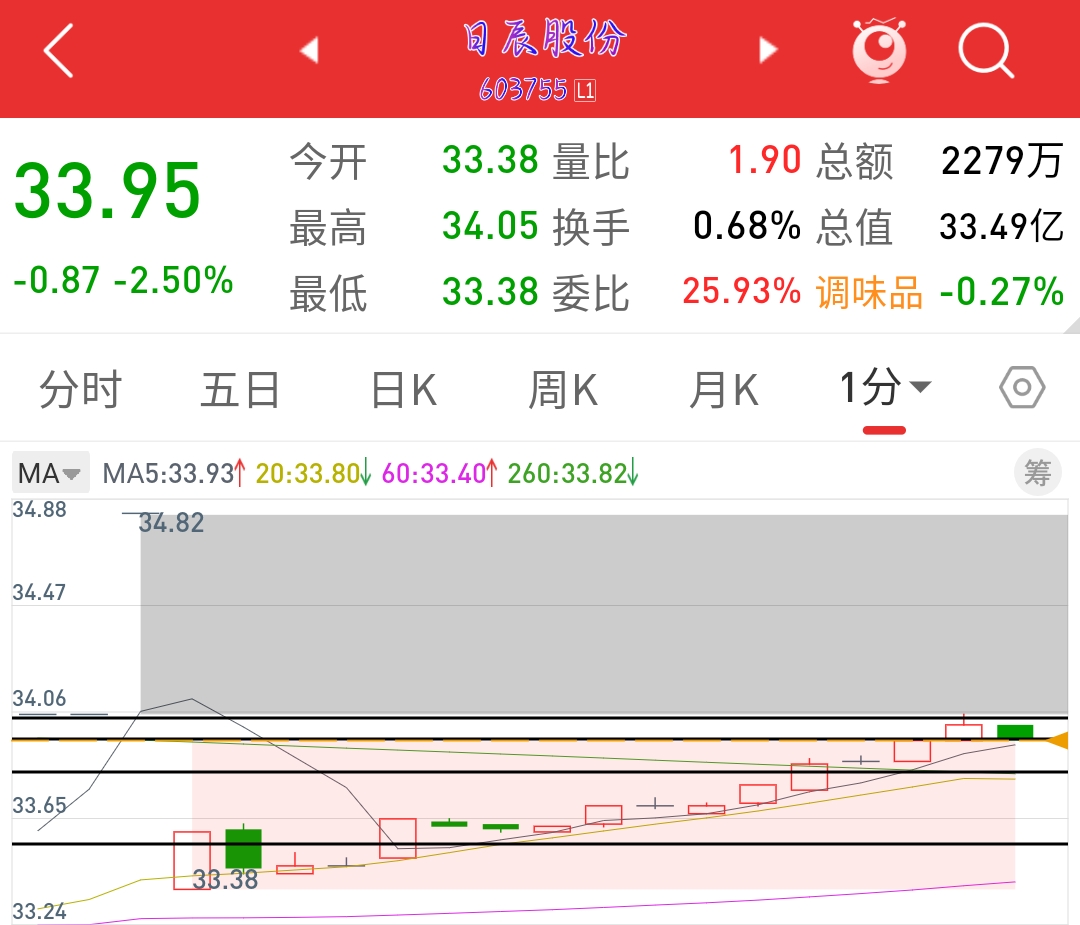
Task: Tap stock code 603755
Action: 523,90
